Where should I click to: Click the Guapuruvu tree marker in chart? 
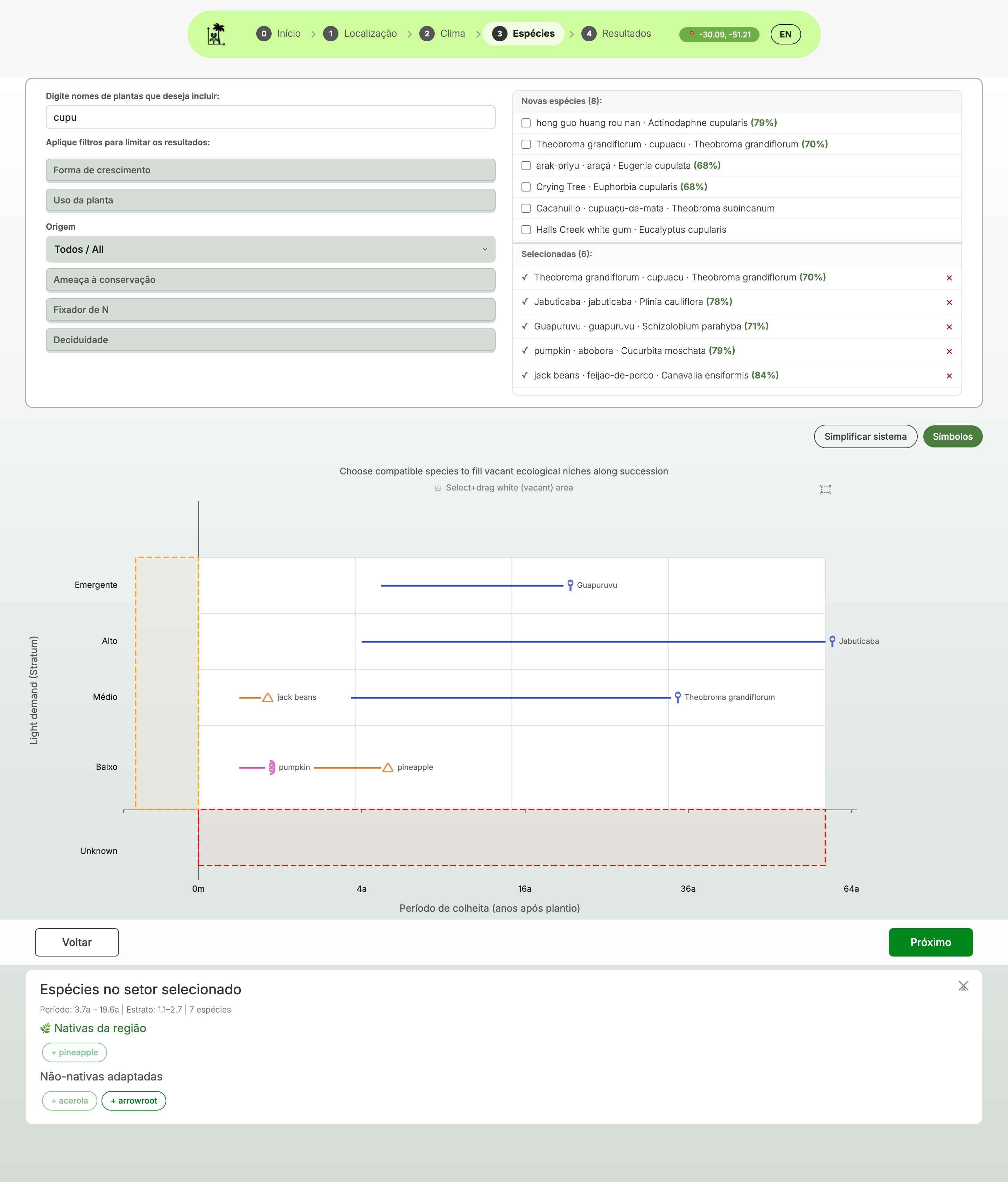pos(570,585)
